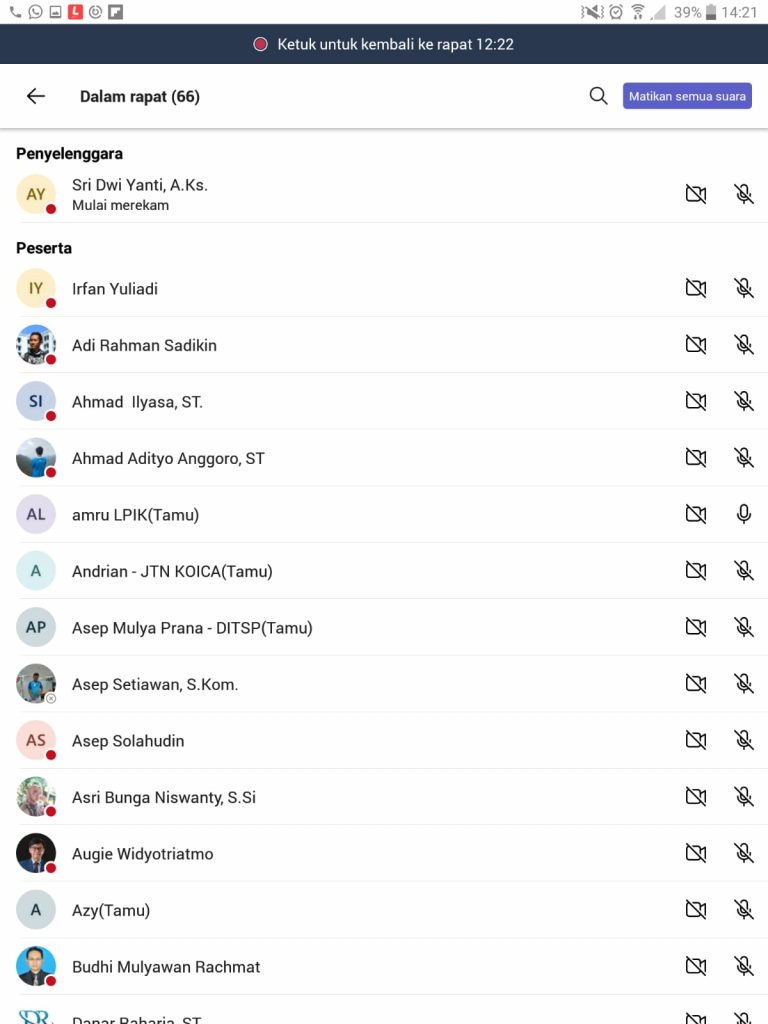Image resolution: width=768 pixels, height=1024 pixels.
Task: Mute amru LPIK's active microphone
Action: (743, 514)
